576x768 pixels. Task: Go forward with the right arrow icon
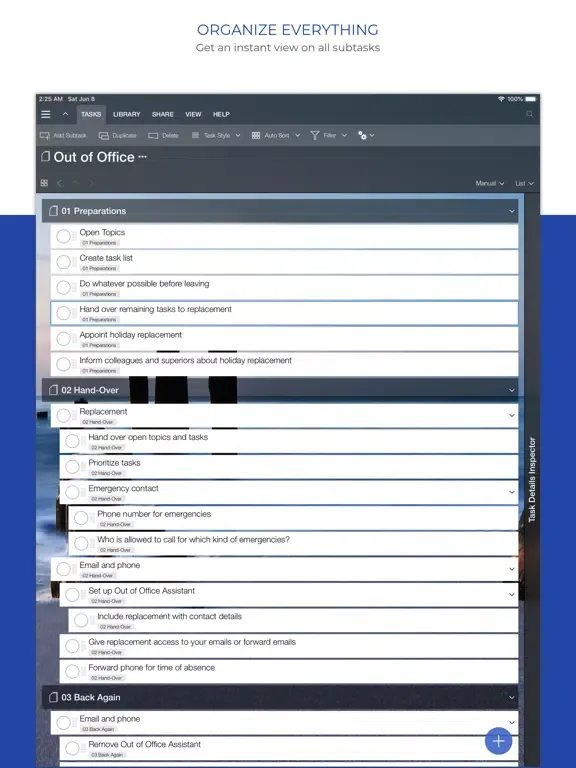(91, 183)
